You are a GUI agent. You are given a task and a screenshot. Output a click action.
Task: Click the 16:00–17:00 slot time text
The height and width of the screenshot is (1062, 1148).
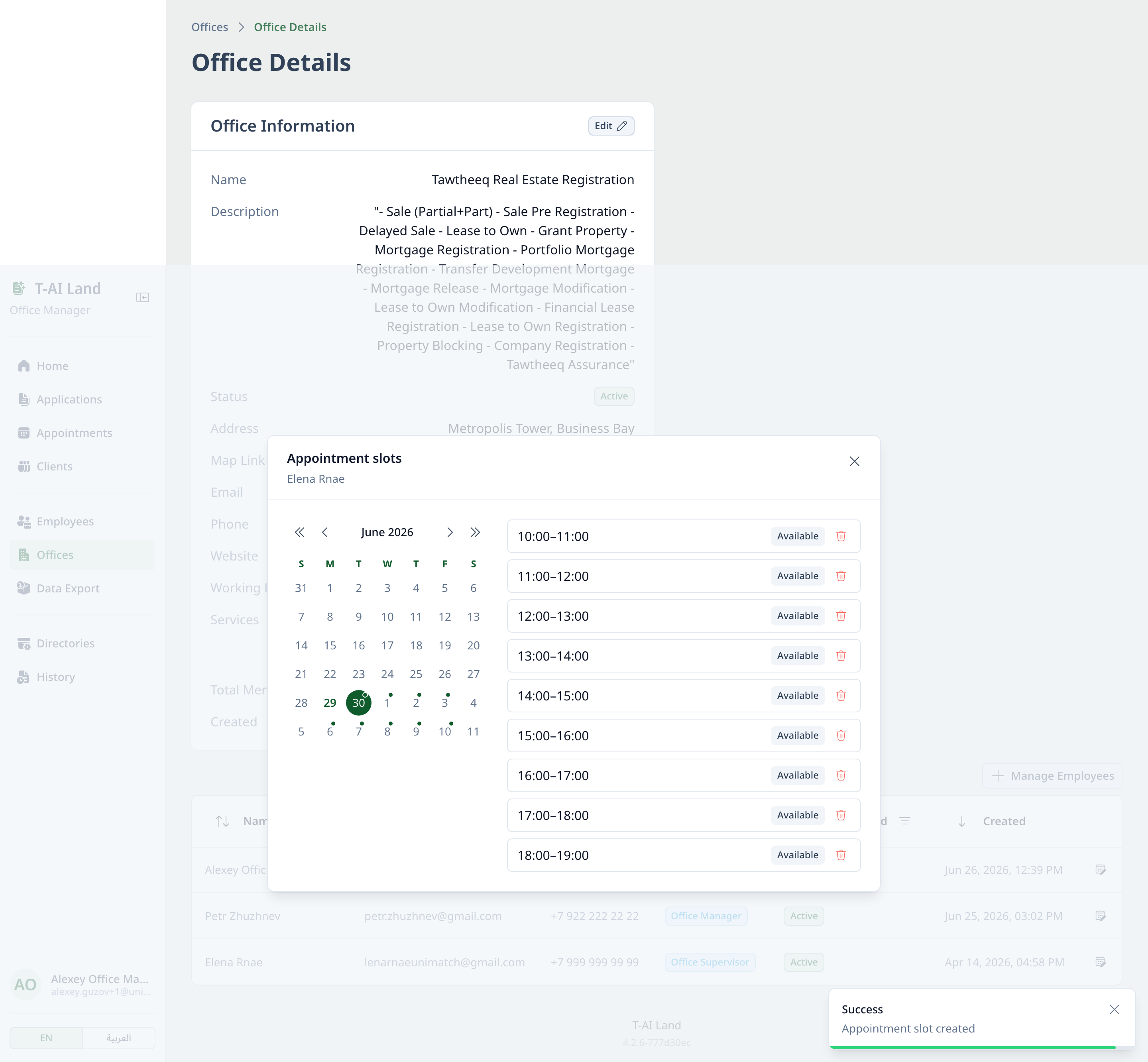tap(553, 775)
